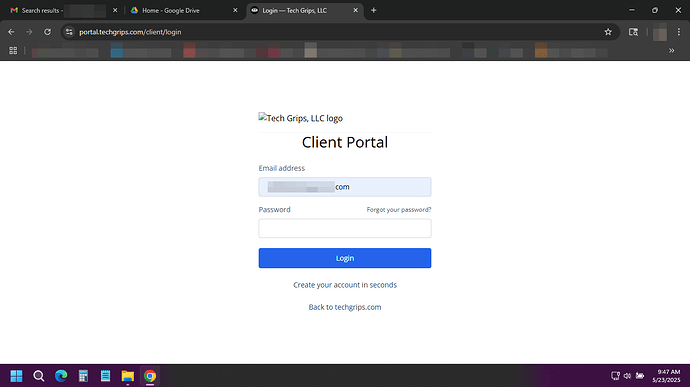The image size is (690, 387).
Task: Open Google Lens search icon in toolbar
Action: [633, 32]
